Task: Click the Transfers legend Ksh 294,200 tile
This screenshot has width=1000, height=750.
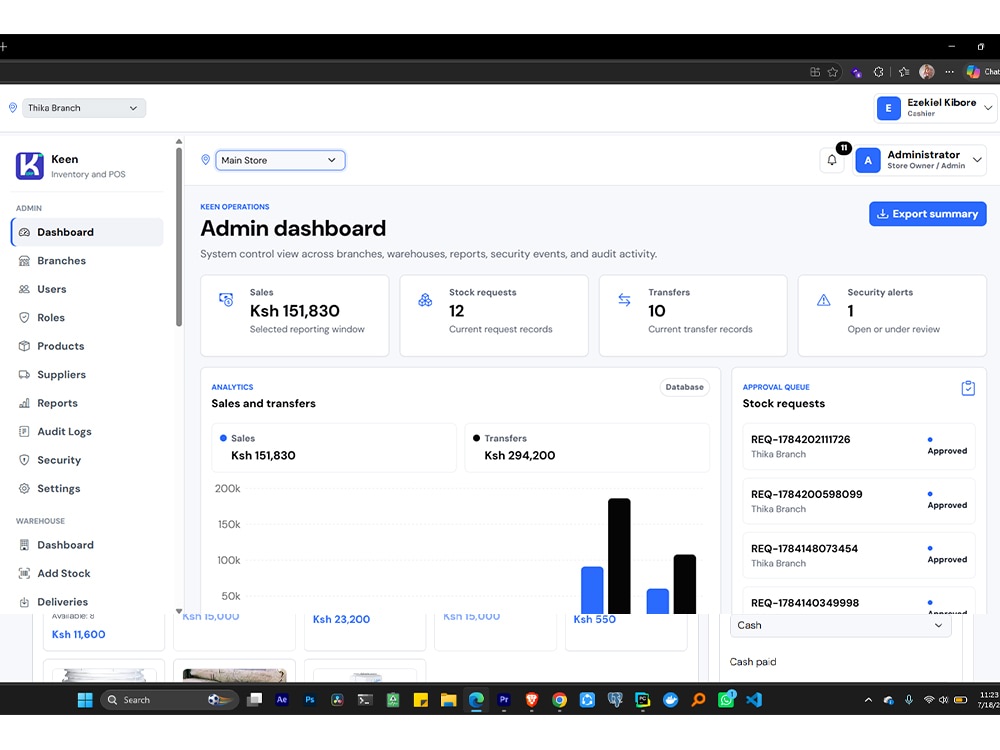Action: (x=587, y=448)
